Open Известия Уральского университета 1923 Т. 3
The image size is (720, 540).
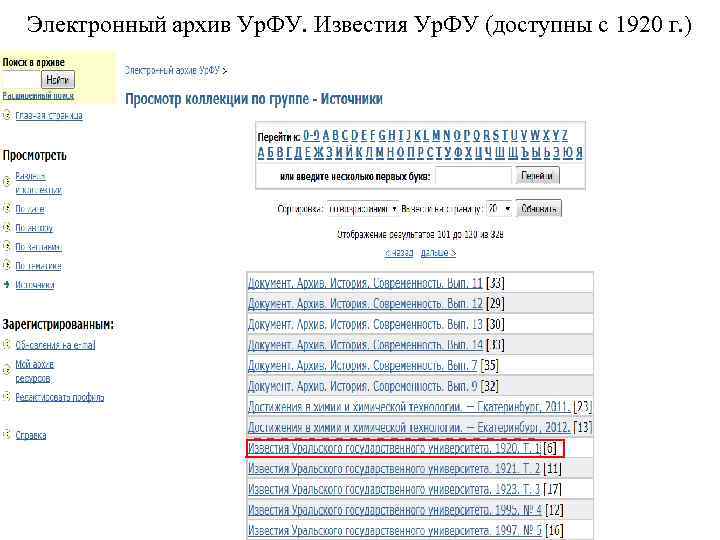click(394, 489)
